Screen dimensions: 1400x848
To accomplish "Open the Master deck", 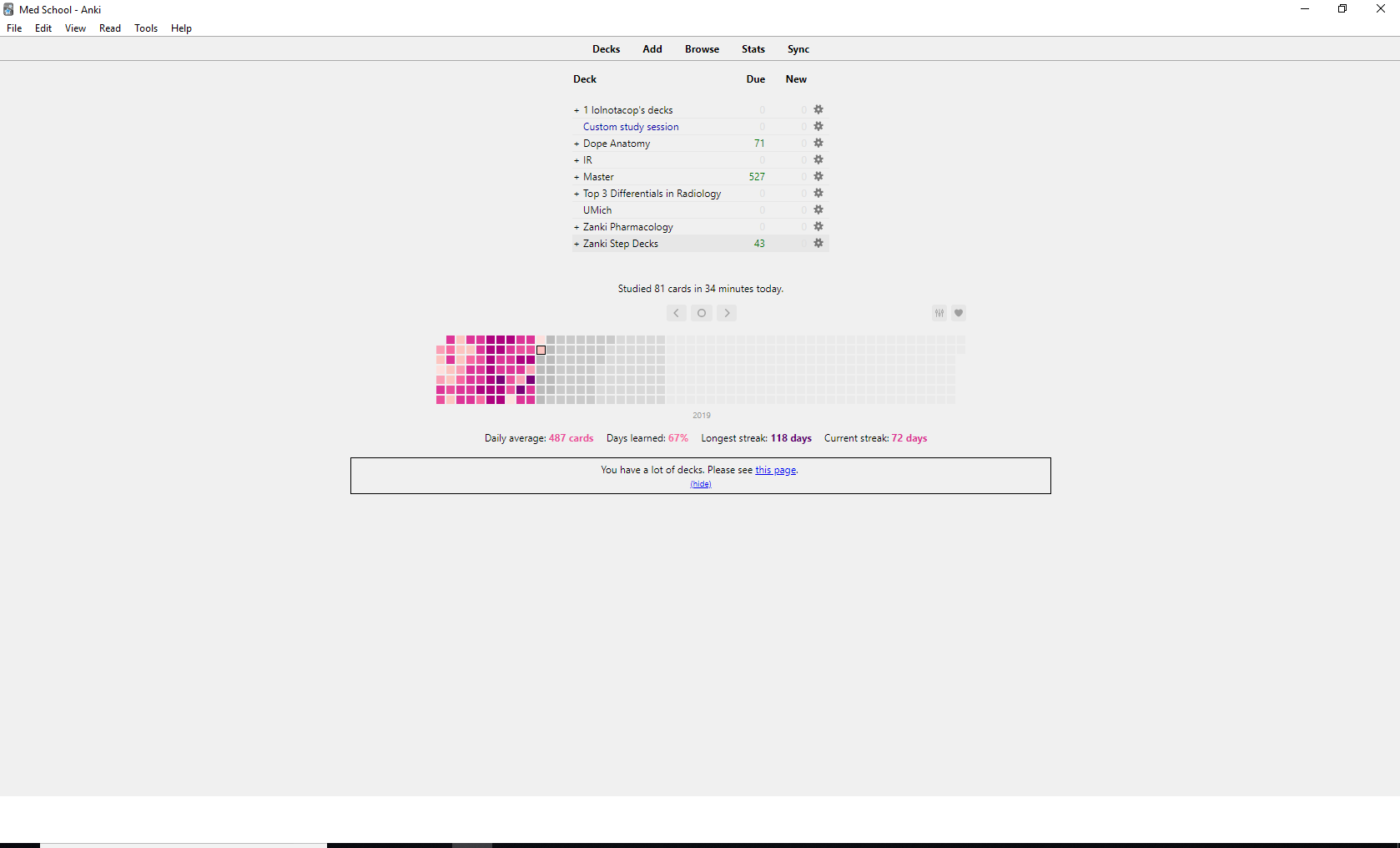I will [x=598, y=177].
